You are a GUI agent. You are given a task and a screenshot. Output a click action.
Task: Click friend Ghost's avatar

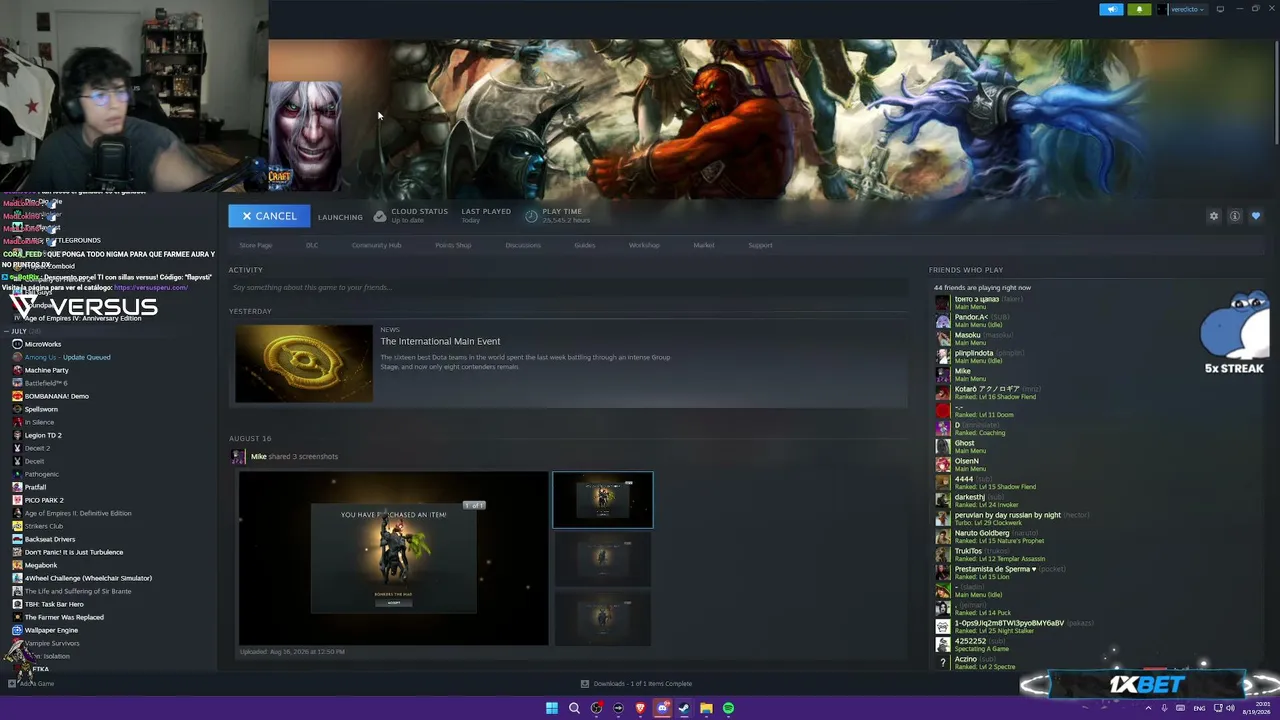click(x=942, y=447)
